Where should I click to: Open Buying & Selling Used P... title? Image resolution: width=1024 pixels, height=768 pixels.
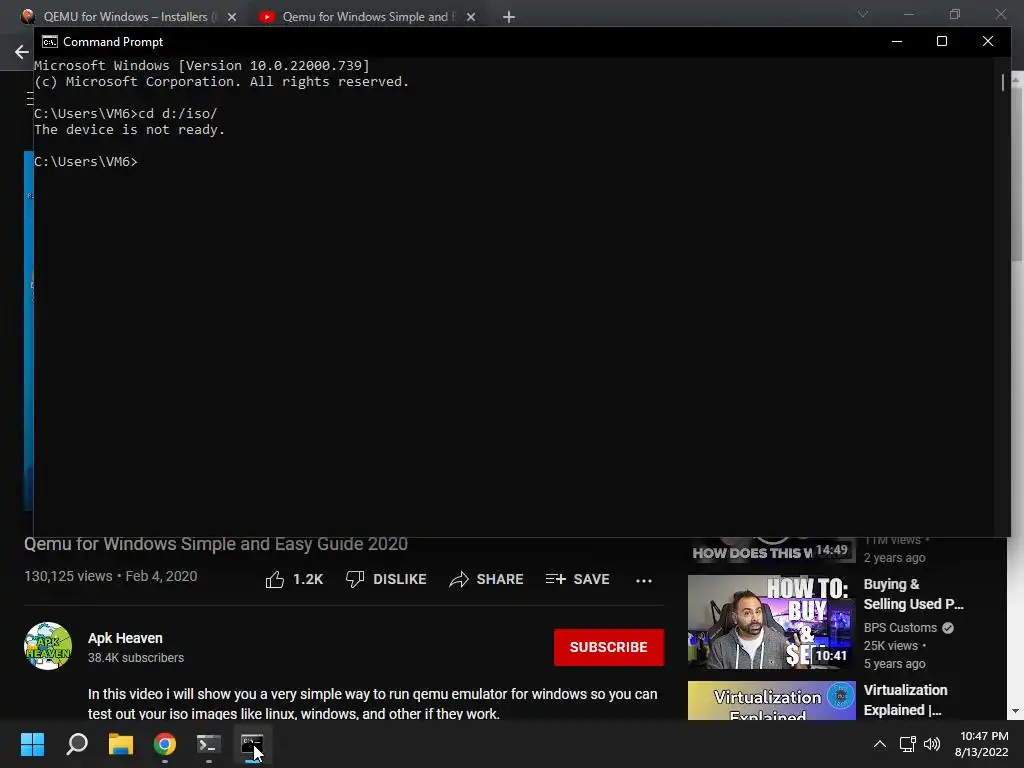(x=913, y=594)
